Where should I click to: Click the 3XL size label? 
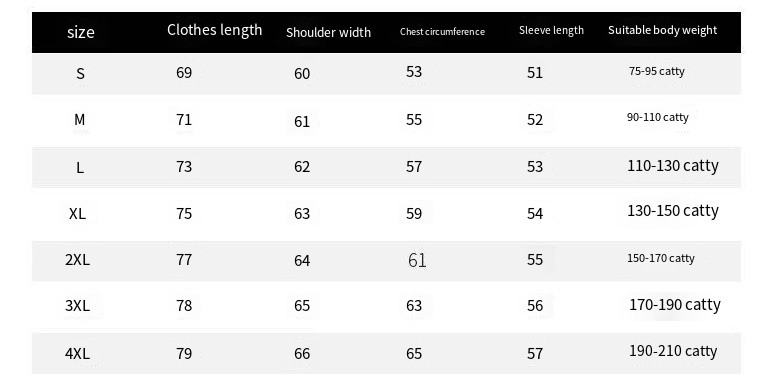pyautogui.click(x=78, y=306)
